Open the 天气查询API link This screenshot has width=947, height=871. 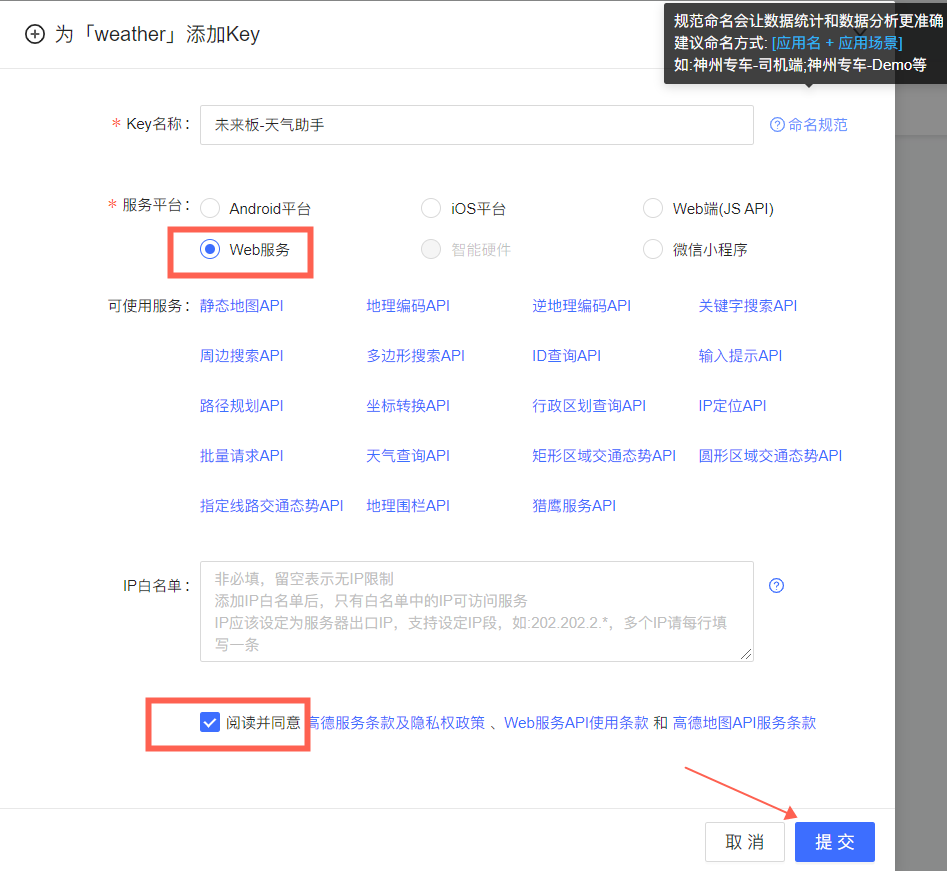pos(408,456)
